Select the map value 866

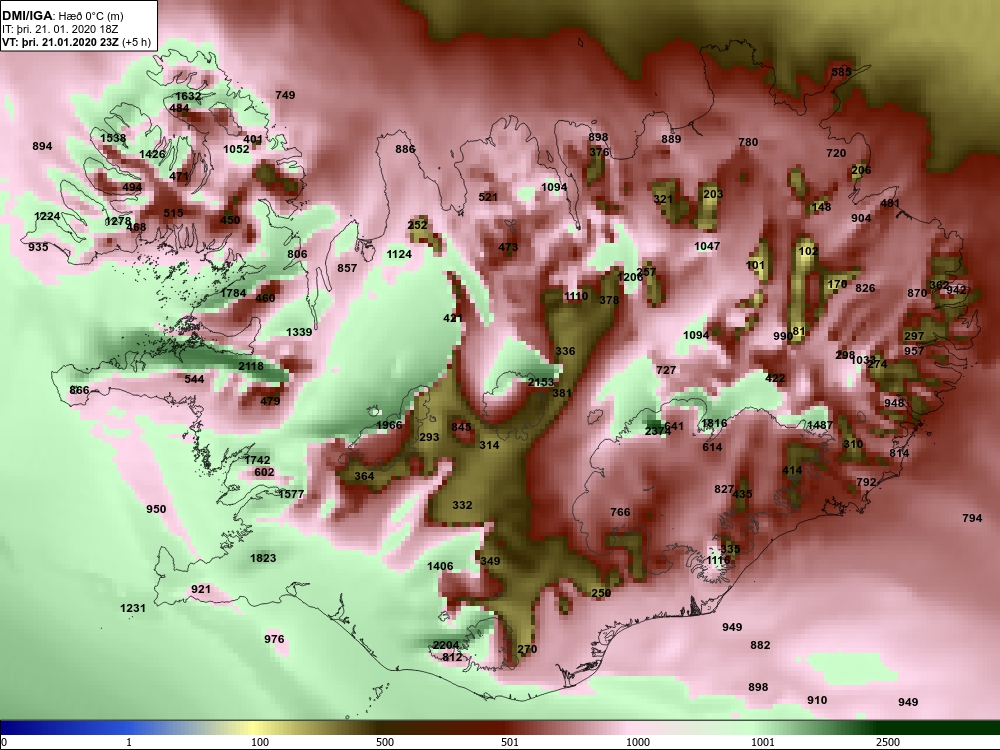click(x=79, y=390)
